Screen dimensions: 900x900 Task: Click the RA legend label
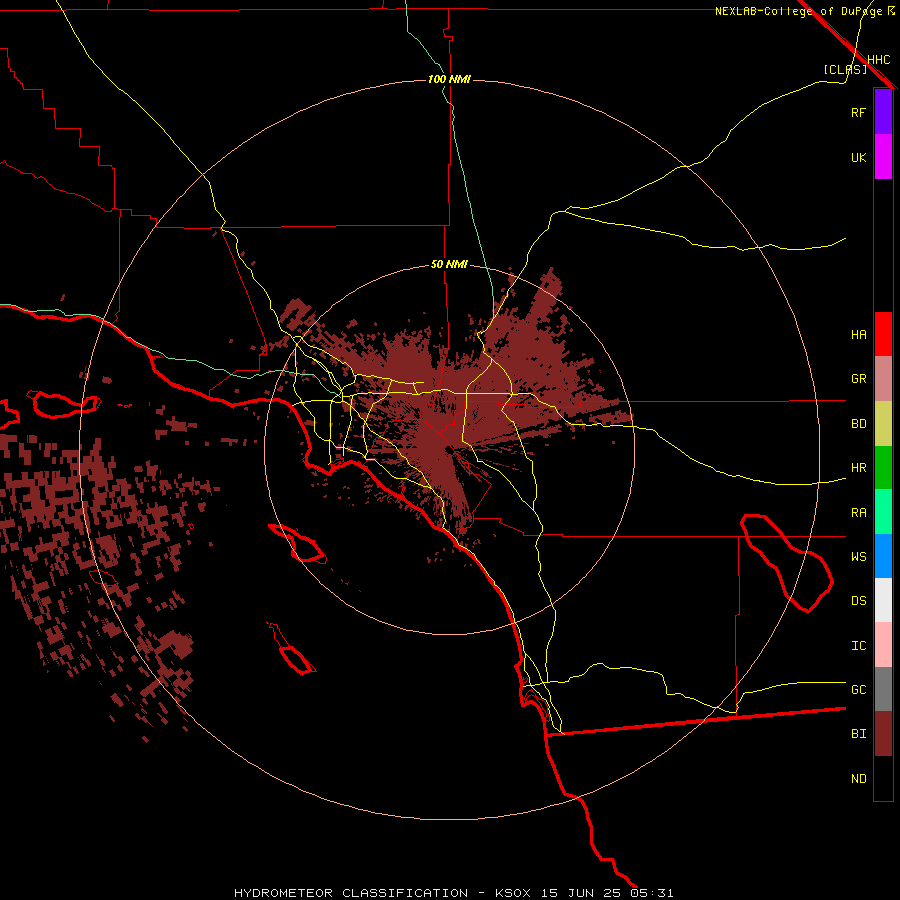pyautogui.click(x=858, y=513)
